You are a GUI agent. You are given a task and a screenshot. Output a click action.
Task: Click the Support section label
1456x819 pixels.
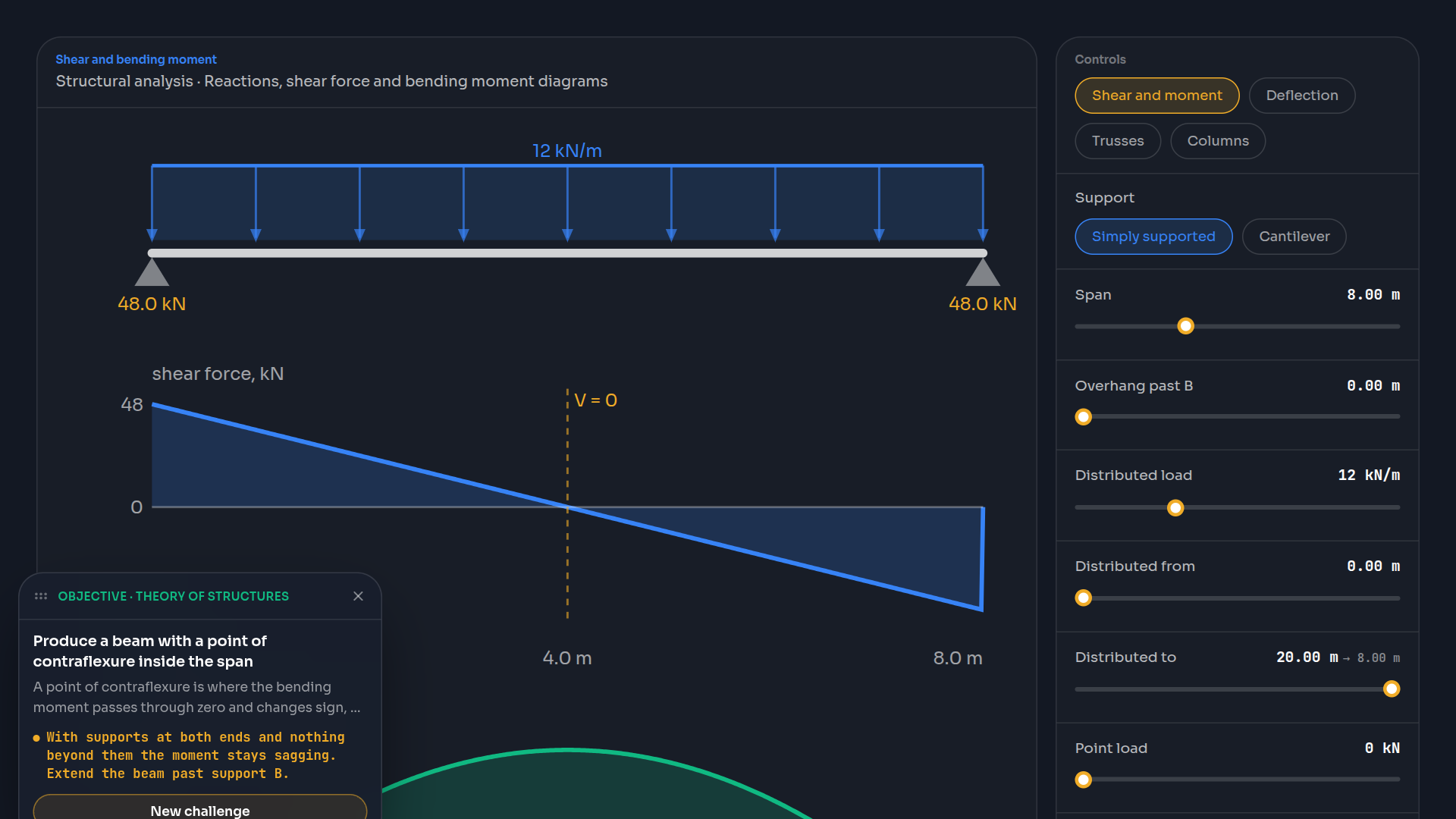[1104, 198]
